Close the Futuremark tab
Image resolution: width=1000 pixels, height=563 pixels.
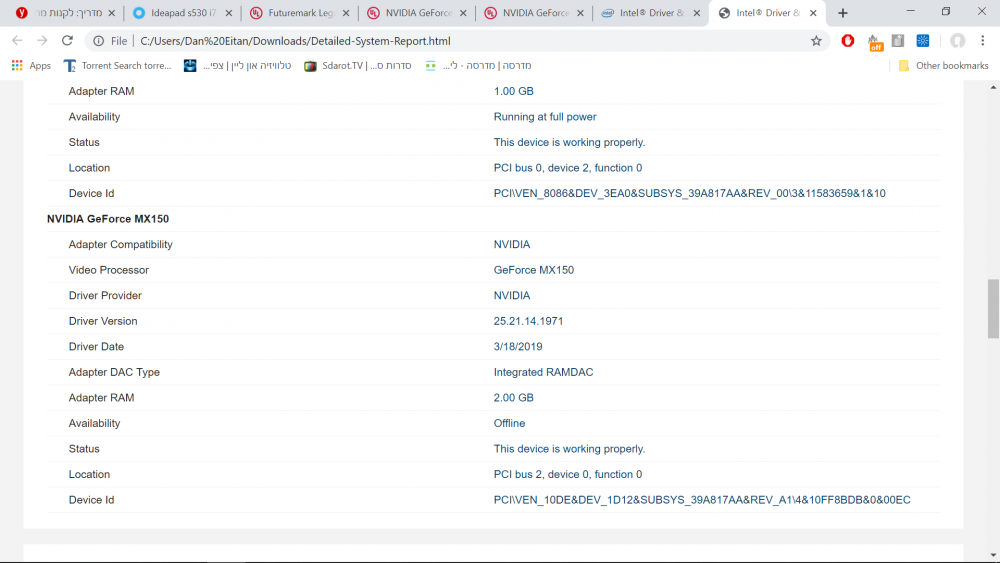pyautogui.click(x=346, y=13)
